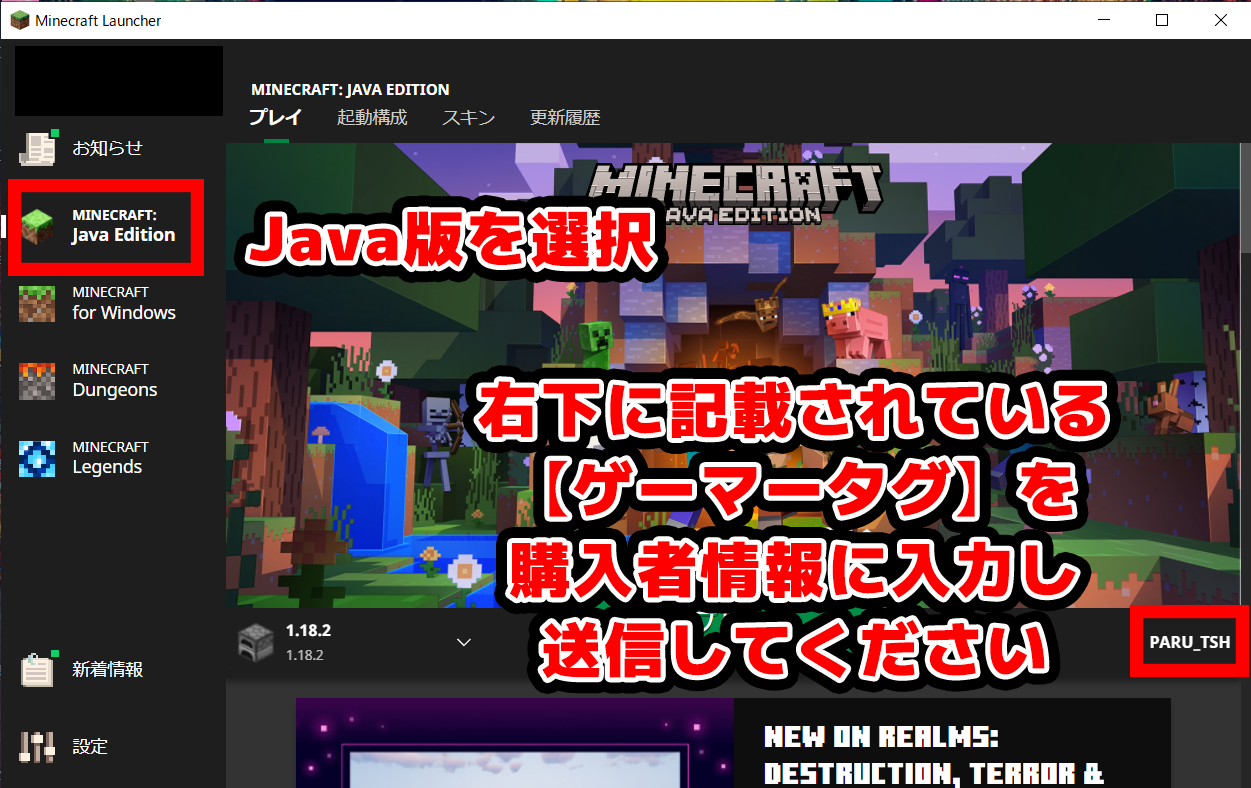The width and height of the screenshot is (1251, 788).
Task: Click the Legends sidebar label
Action: (x=107, y=467)
